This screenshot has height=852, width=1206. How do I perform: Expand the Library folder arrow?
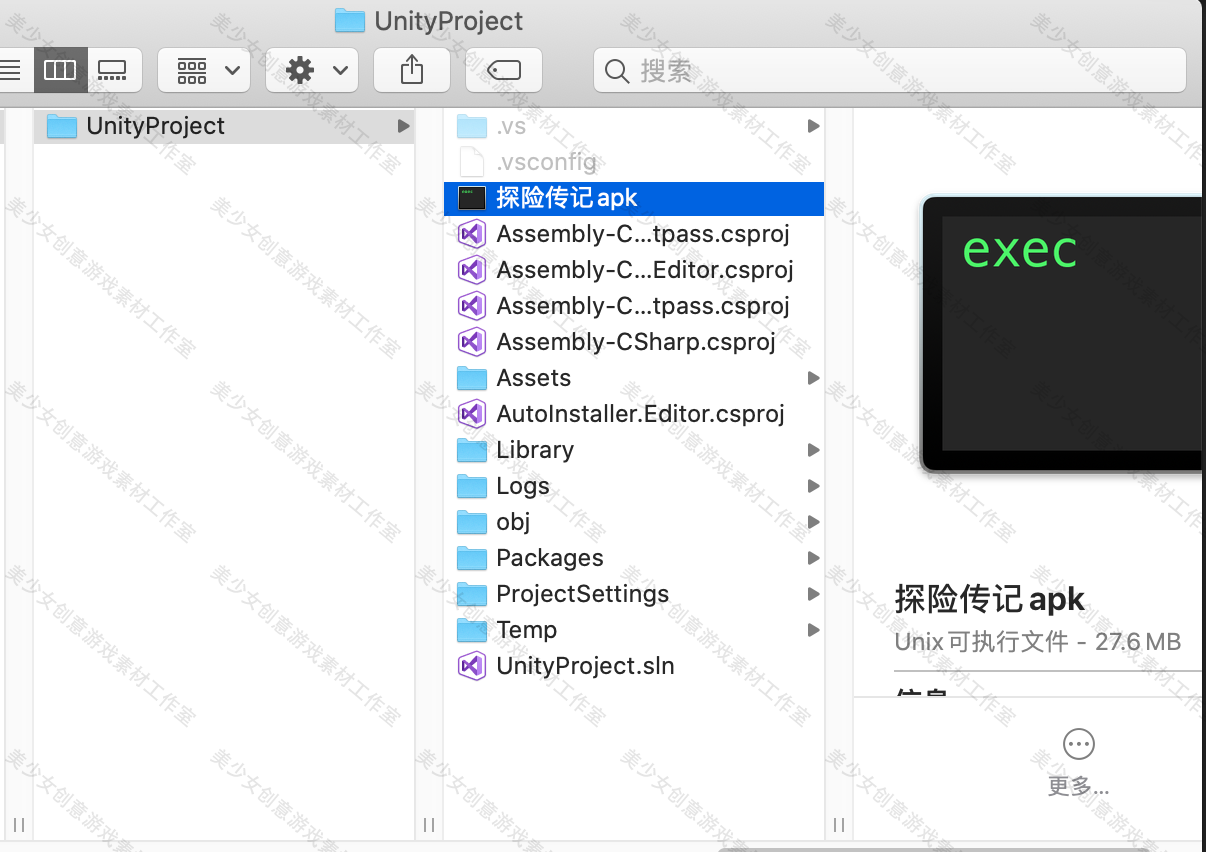813,450
